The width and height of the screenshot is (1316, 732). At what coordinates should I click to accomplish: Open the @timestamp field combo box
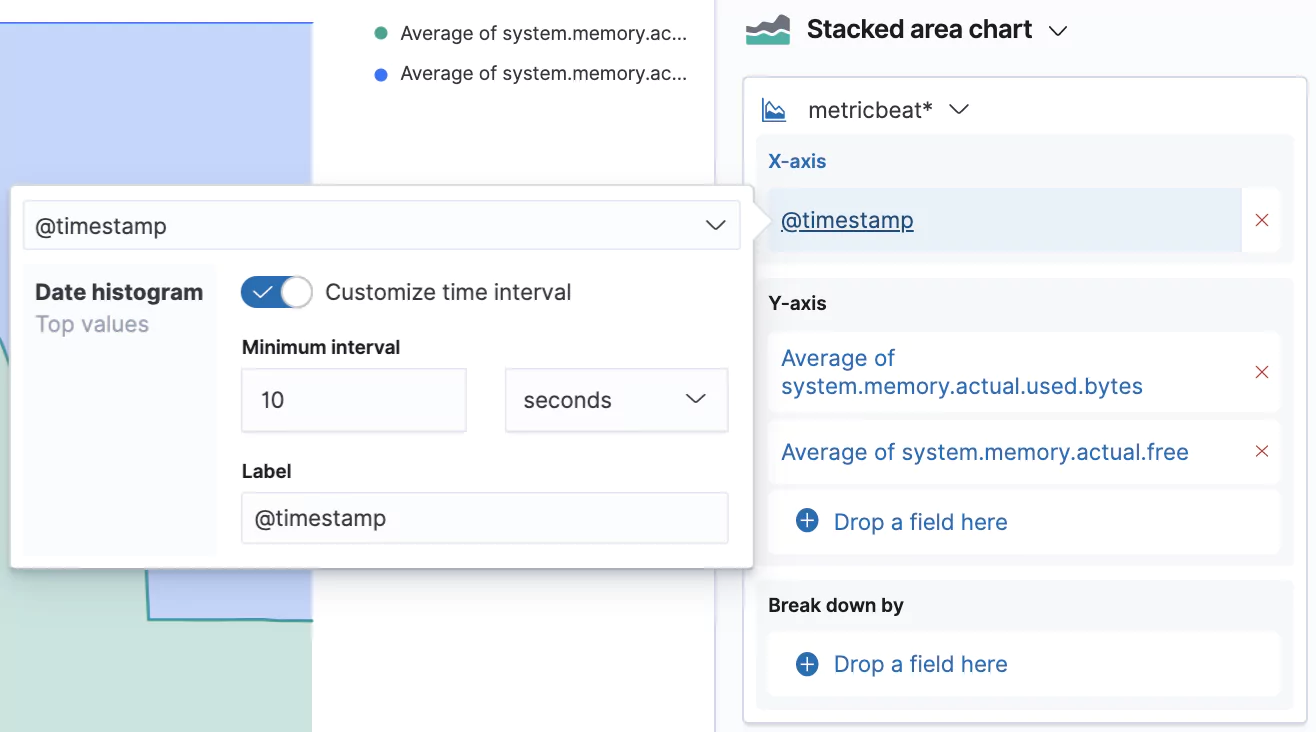coord(381,226)
